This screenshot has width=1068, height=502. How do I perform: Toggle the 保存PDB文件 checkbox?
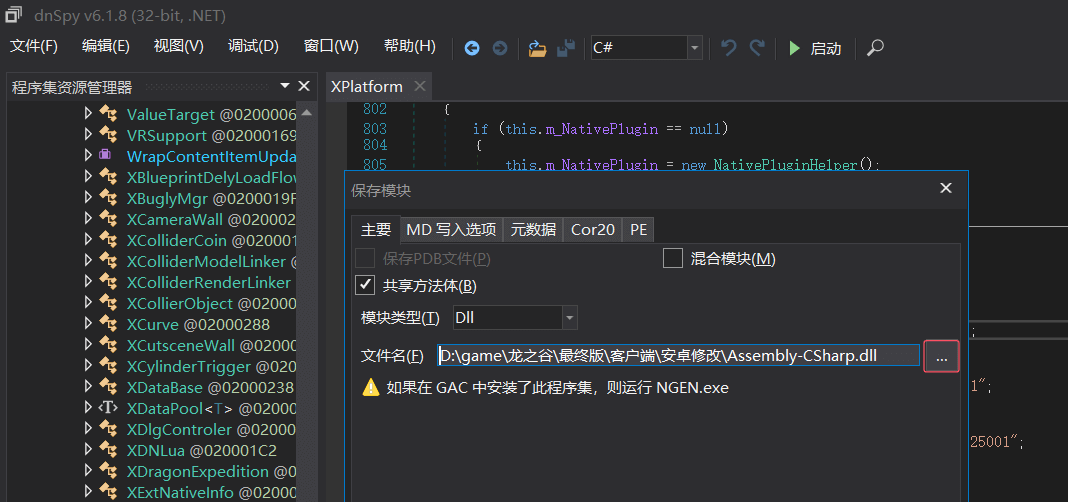click(x=365, y=259)
